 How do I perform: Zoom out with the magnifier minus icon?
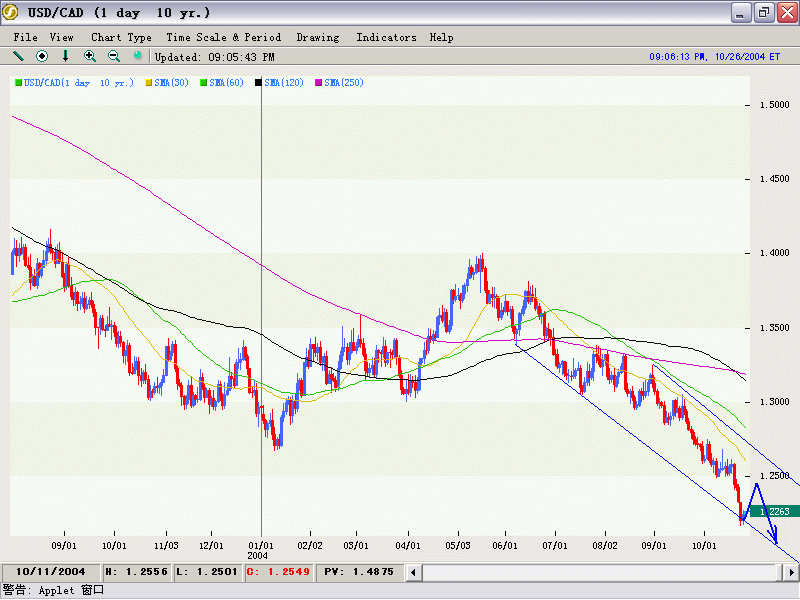pyautogui.click(x=114, y=56)
